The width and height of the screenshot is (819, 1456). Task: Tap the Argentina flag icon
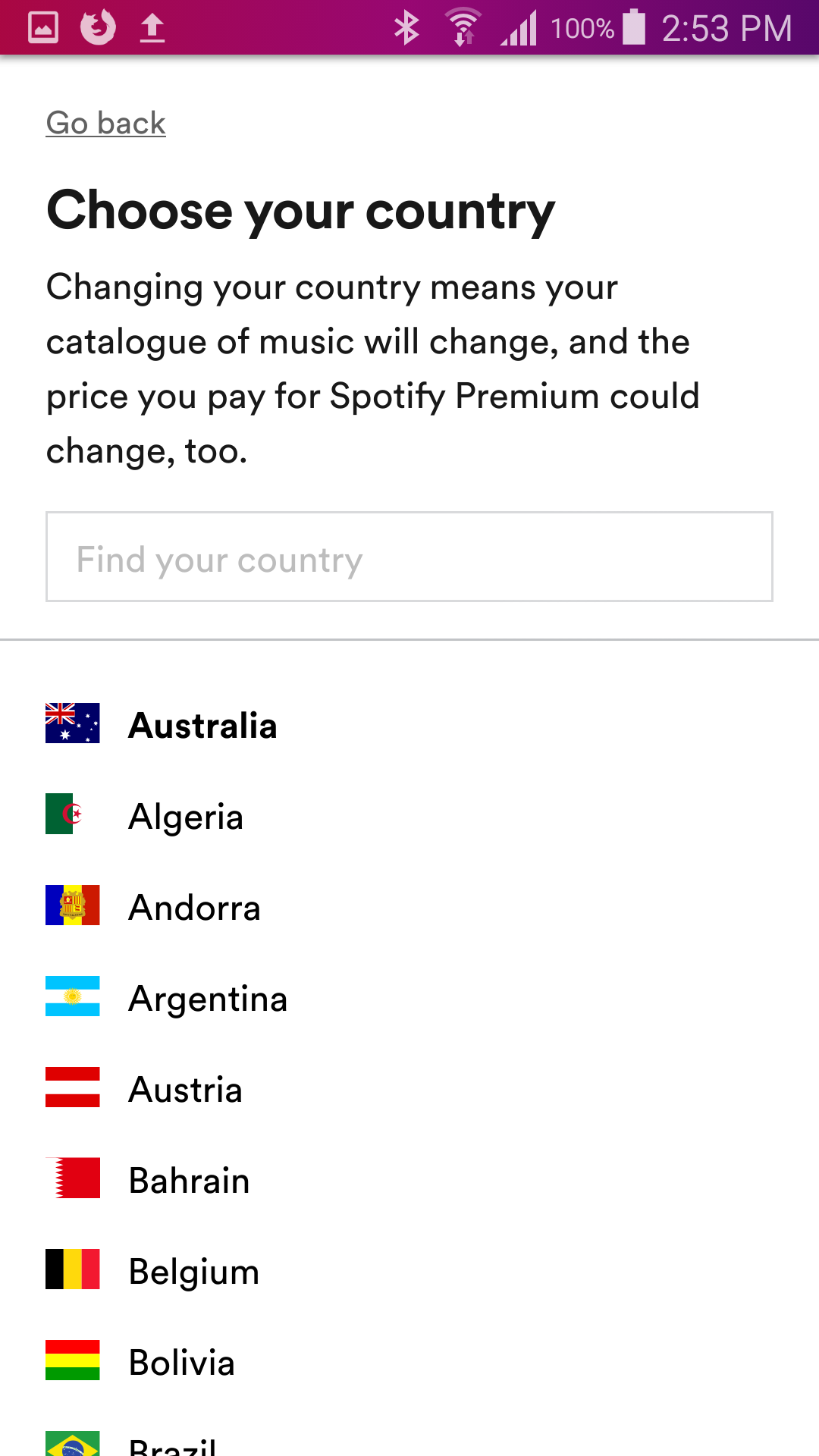(x=72, y=998)
